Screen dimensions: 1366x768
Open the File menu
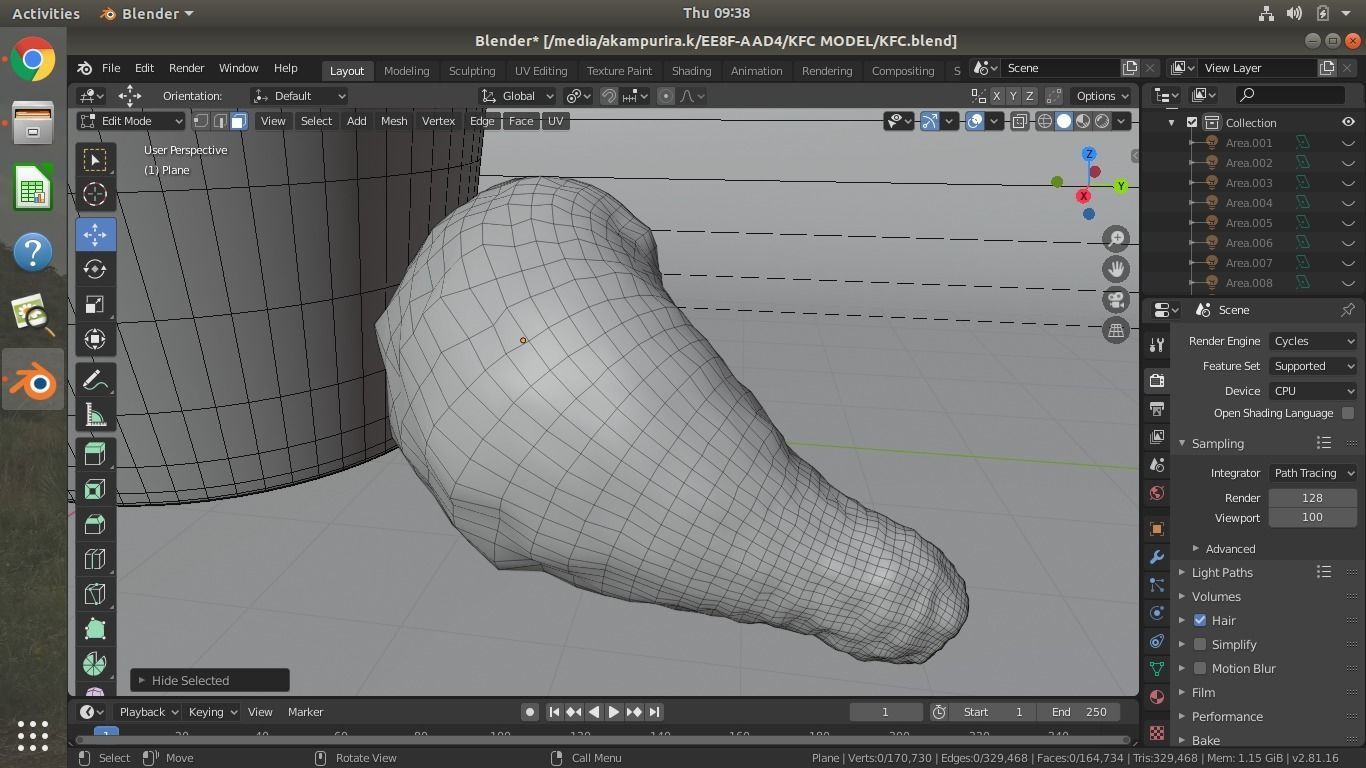pyautogui.click(x=111, y=68)
